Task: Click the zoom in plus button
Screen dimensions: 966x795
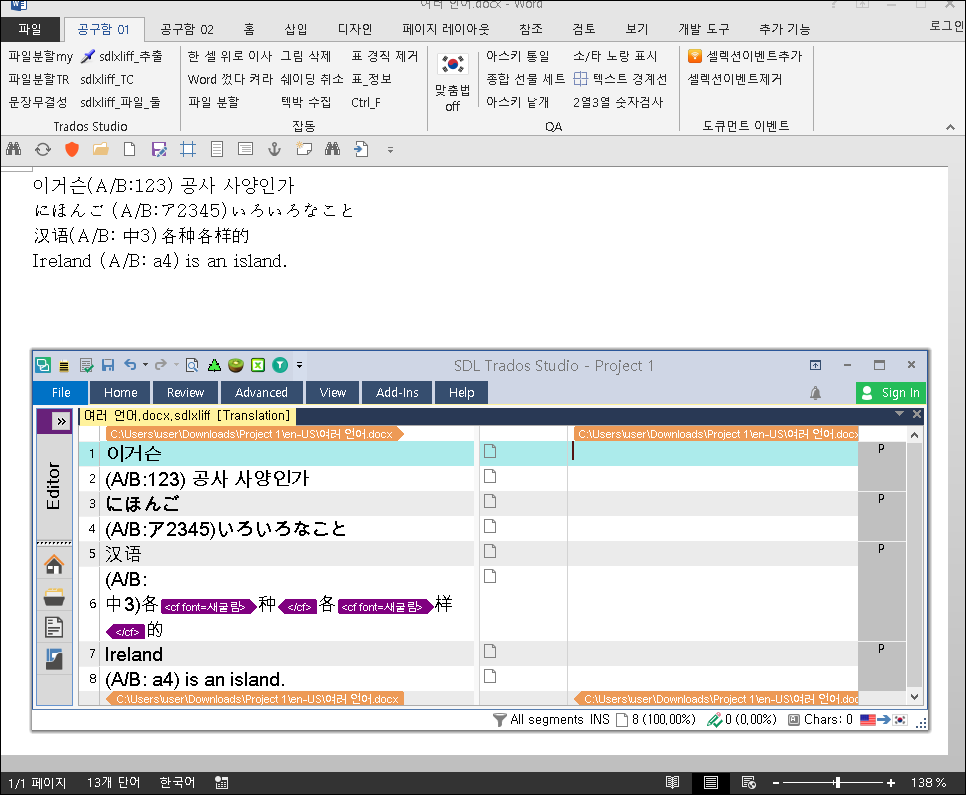Action: pyautogui.click(x=890, y=783)
